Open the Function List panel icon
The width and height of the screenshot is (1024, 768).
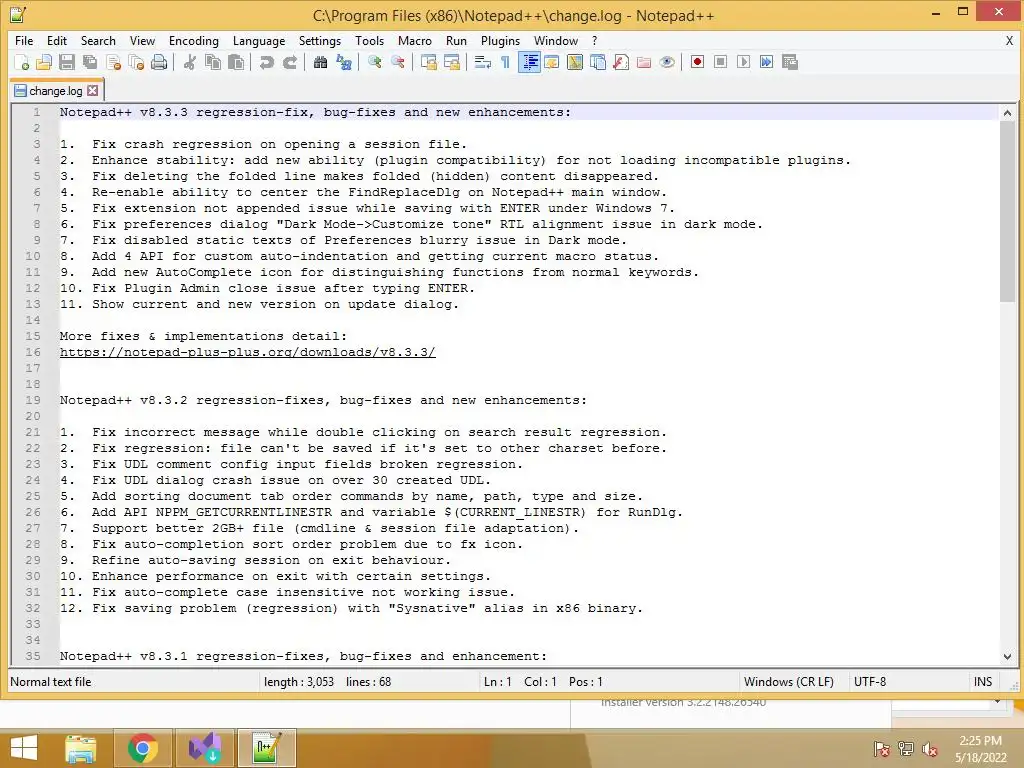point(621,62)
